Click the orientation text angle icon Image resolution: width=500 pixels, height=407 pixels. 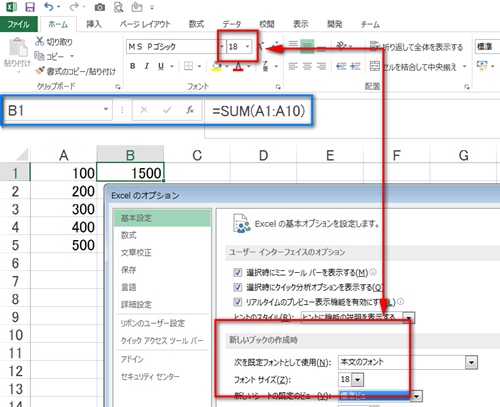click(341, 45)
